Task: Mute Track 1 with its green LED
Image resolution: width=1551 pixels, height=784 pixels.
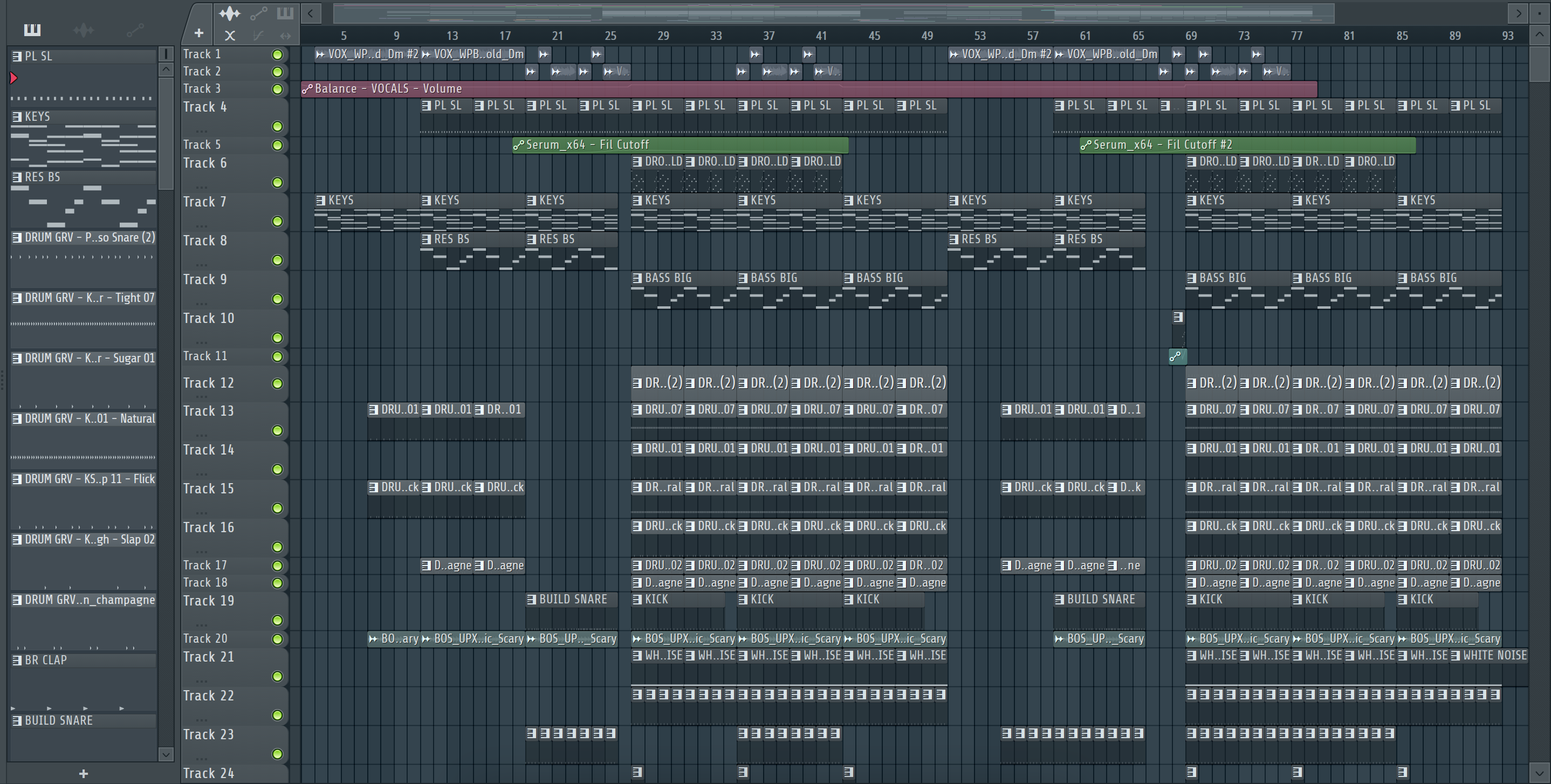Action: 277,55
